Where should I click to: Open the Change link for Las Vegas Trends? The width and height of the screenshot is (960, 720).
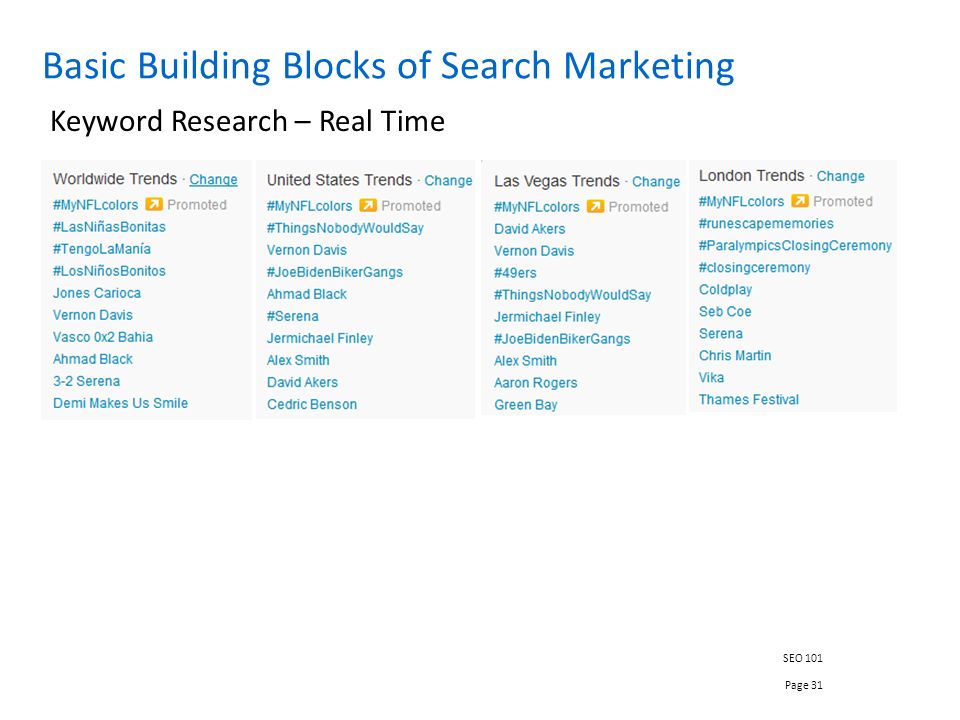(656, 182)
